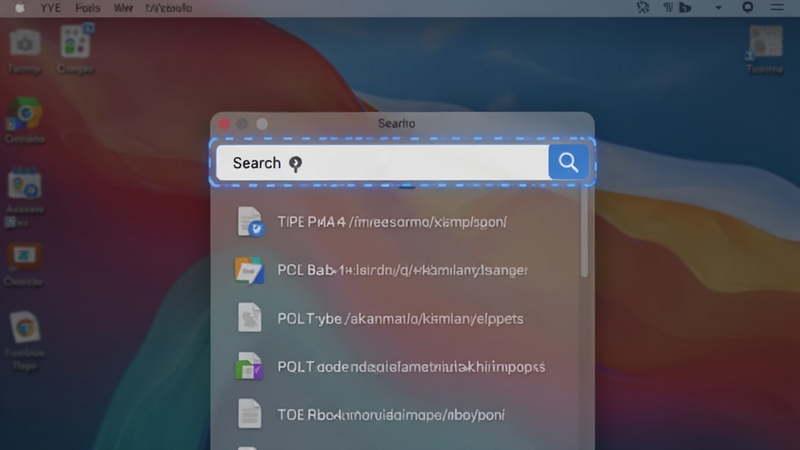Open the bottom Chrome desktop icon
This screenshot has height=450, width=800.
[x=24, y=327]
